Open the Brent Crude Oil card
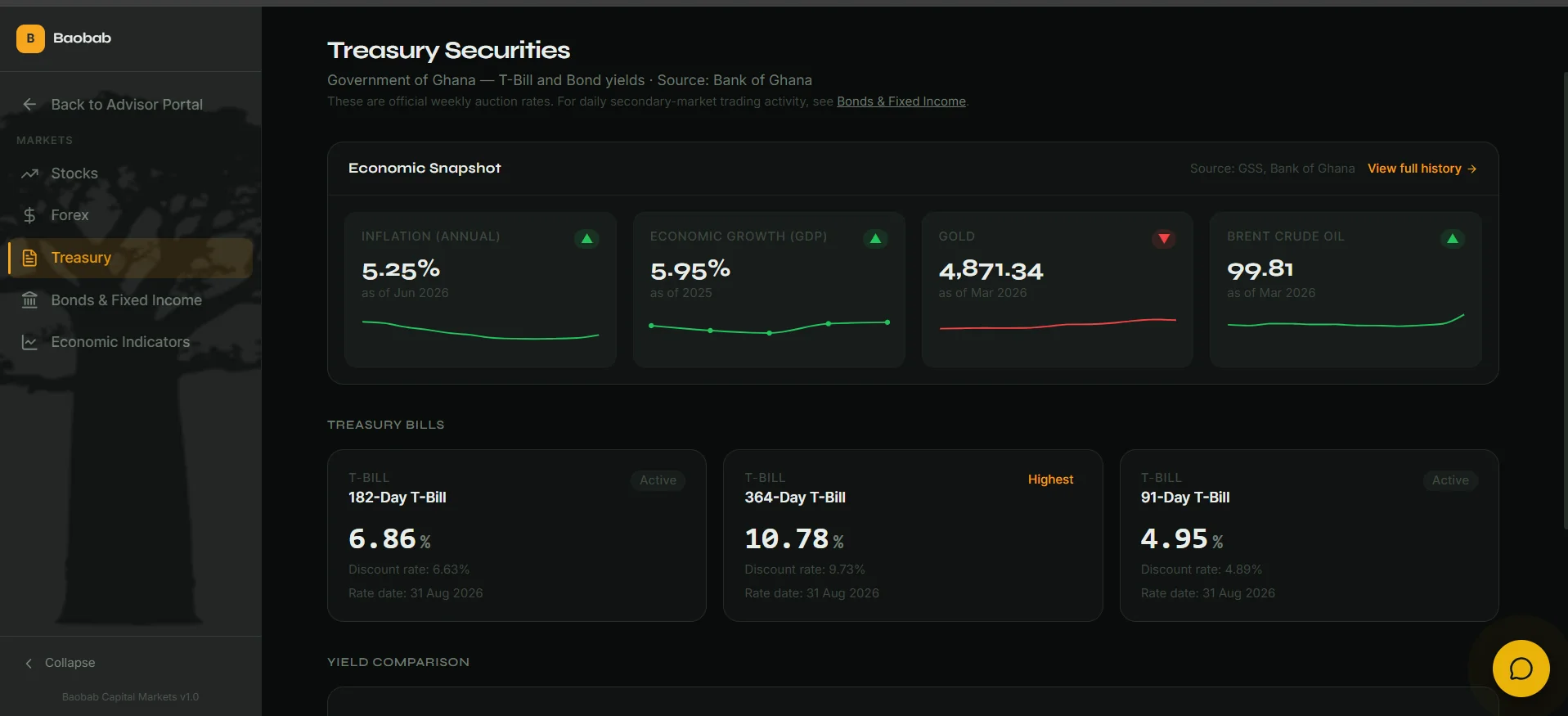 pyautogui.click(x=1346, y=290)
